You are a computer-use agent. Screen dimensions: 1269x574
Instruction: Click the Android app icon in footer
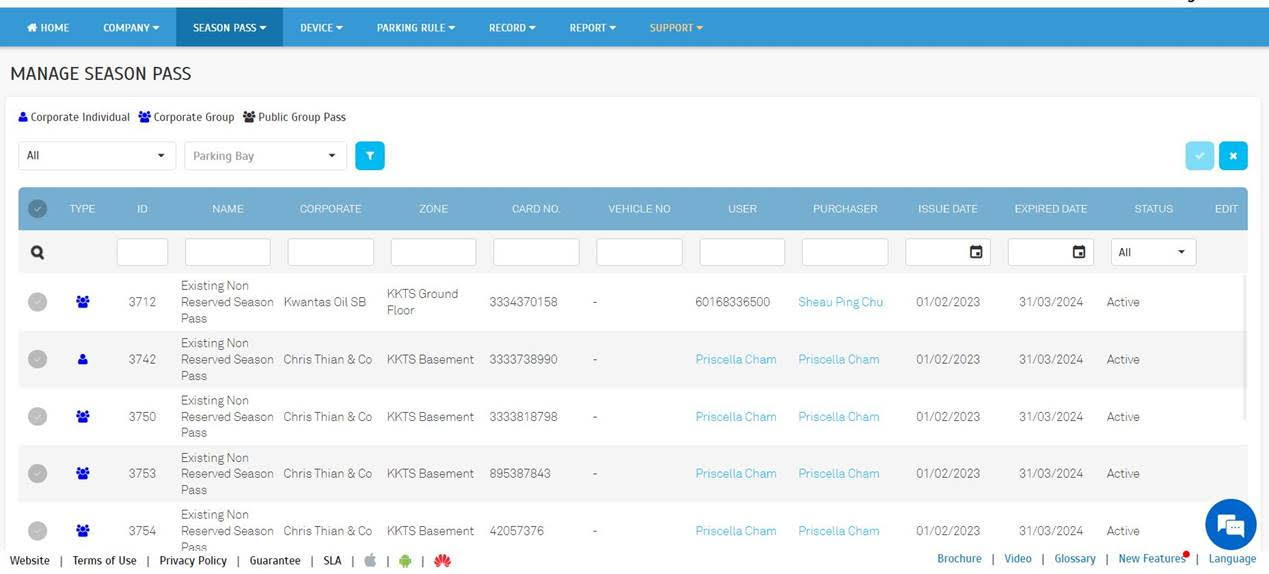tap(405, 561)
